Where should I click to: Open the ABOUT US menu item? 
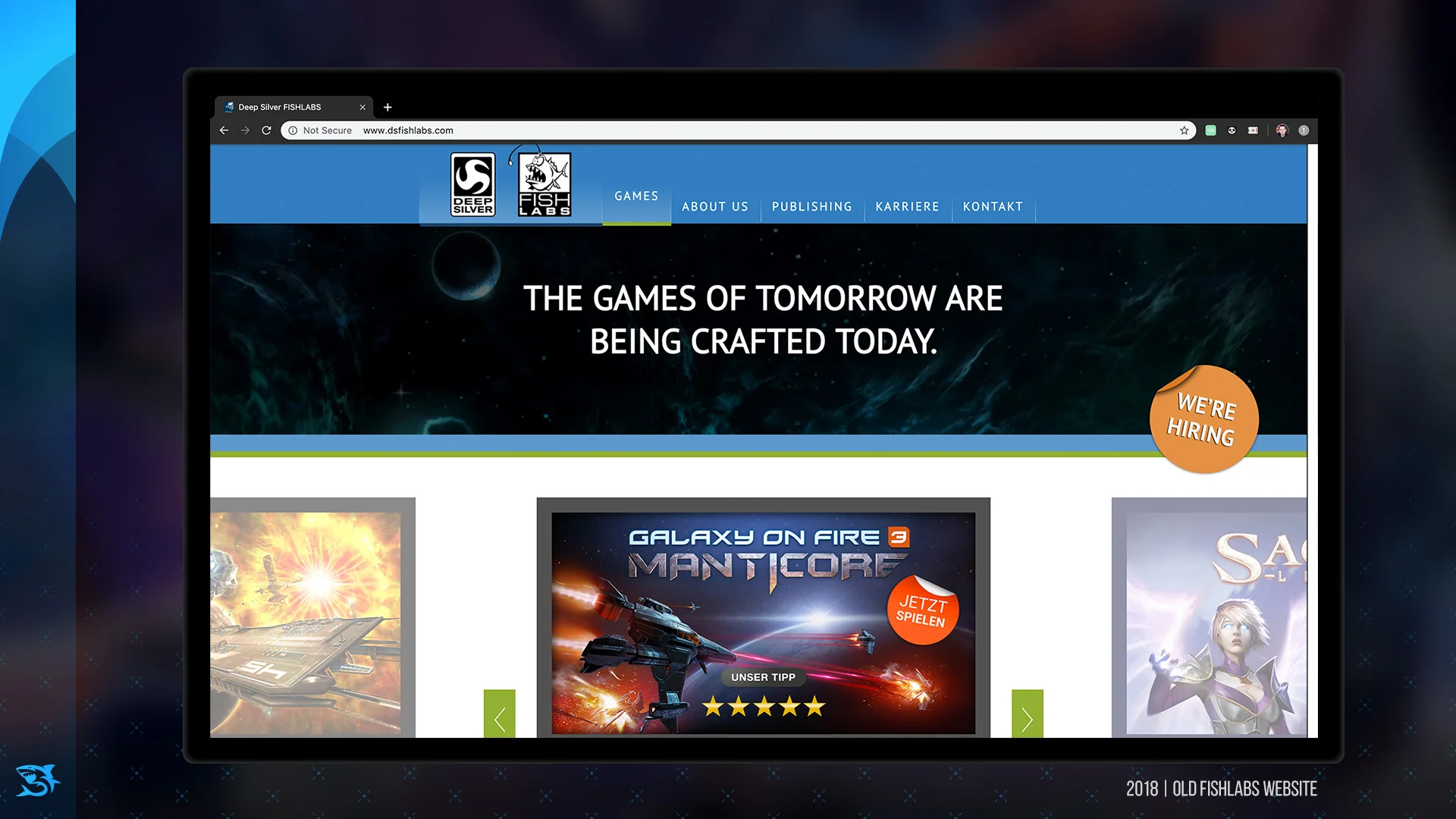click(x=715, y=206)
